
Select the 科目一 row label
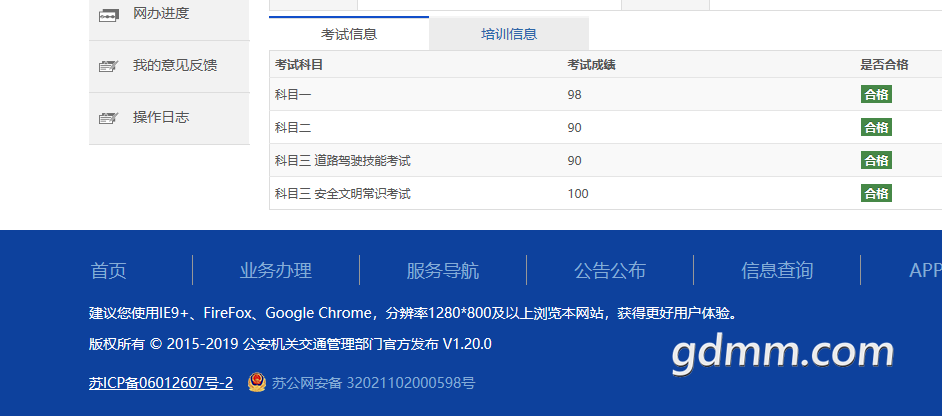[293, 94]
